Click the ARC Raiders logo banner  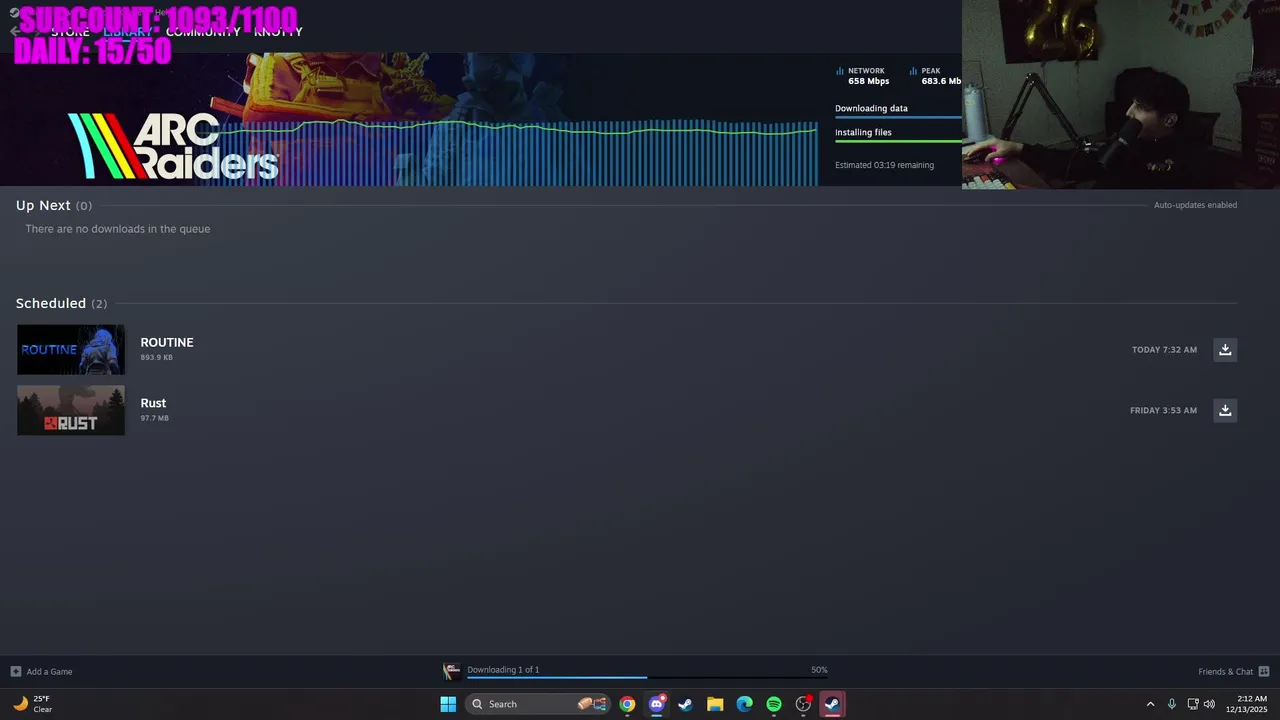[173, 147]
